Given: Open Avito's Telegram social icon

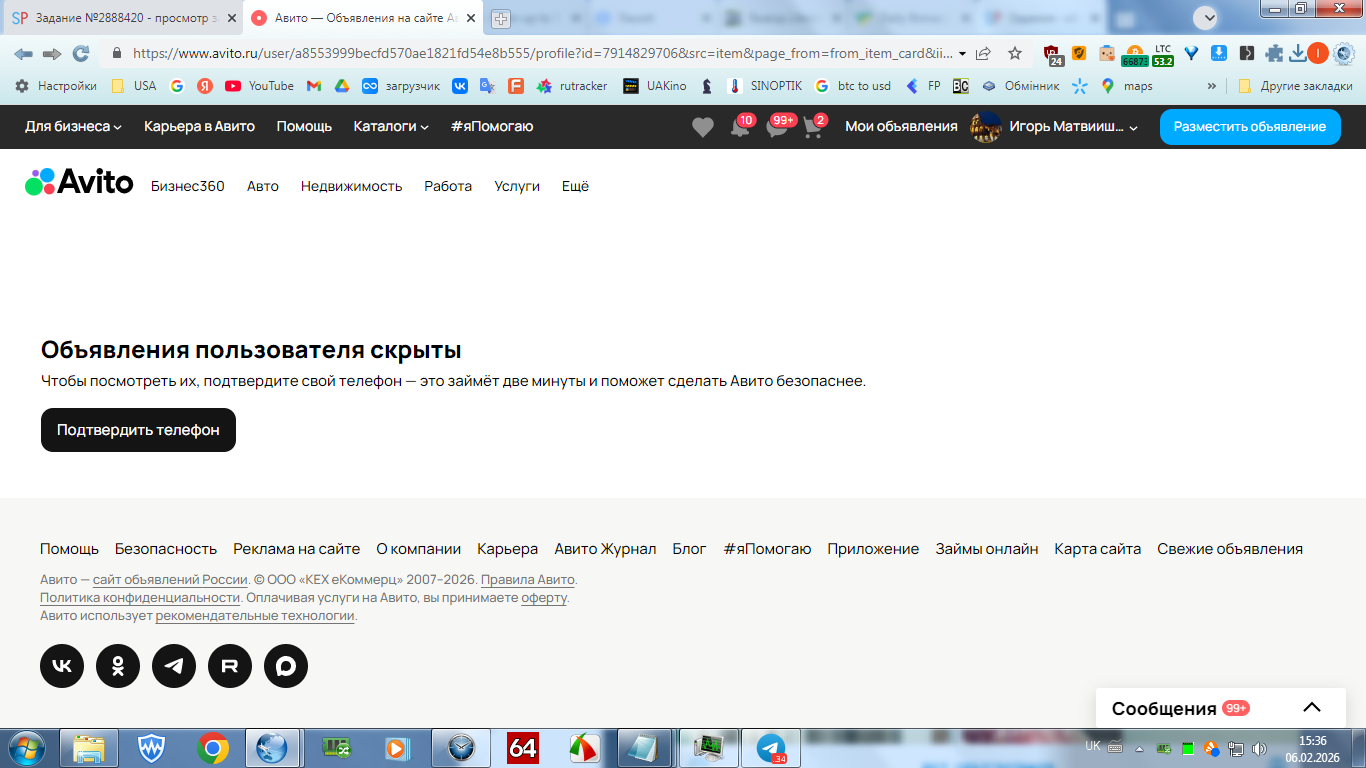Looking at the screenshot, I should [x=174, y=666].
